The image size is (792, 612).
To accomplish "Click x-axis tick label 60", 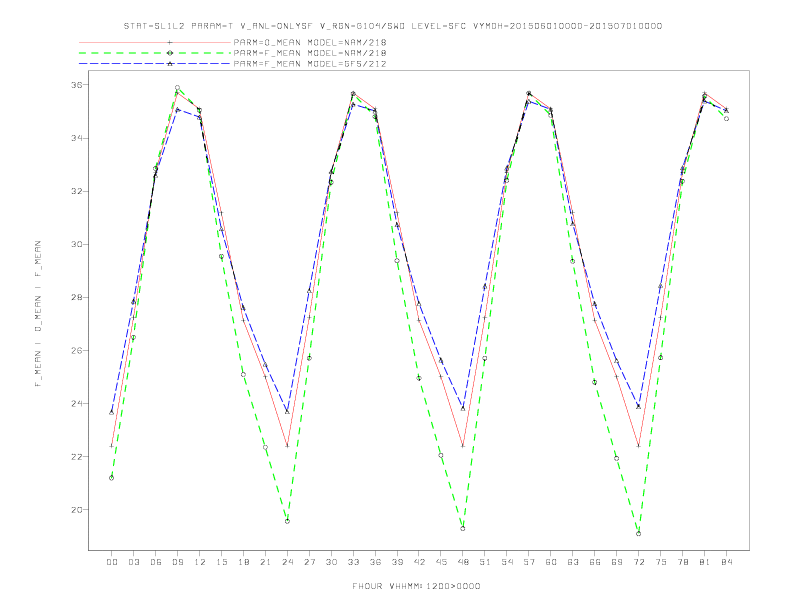I will point(551,562).
